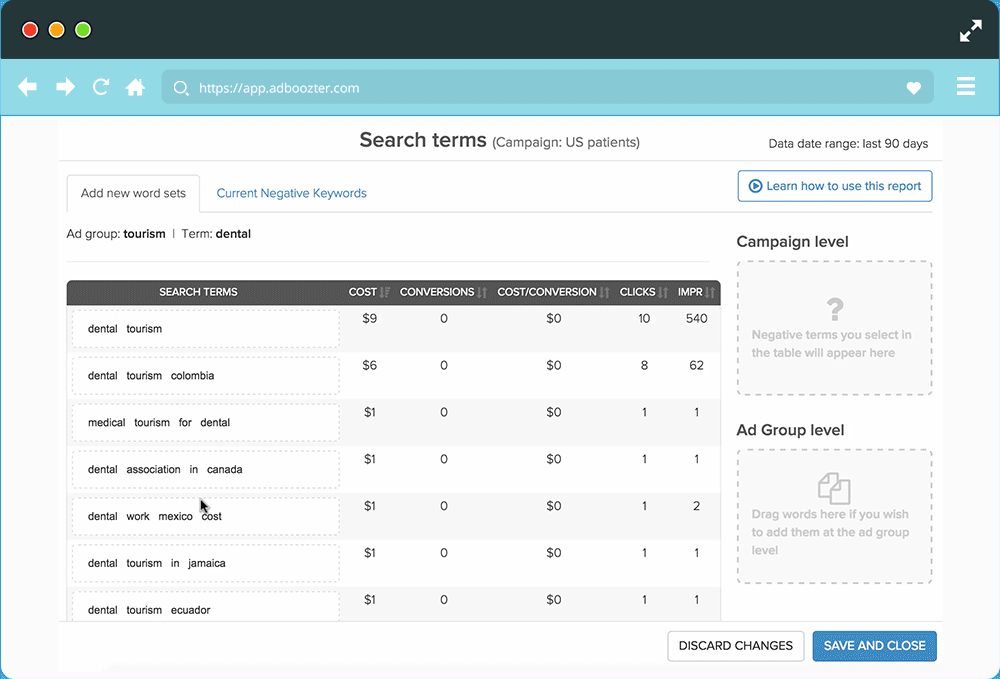The image size is (1000, 679).
Task: Click the 540 impressions value
Action: click(696, 319)
